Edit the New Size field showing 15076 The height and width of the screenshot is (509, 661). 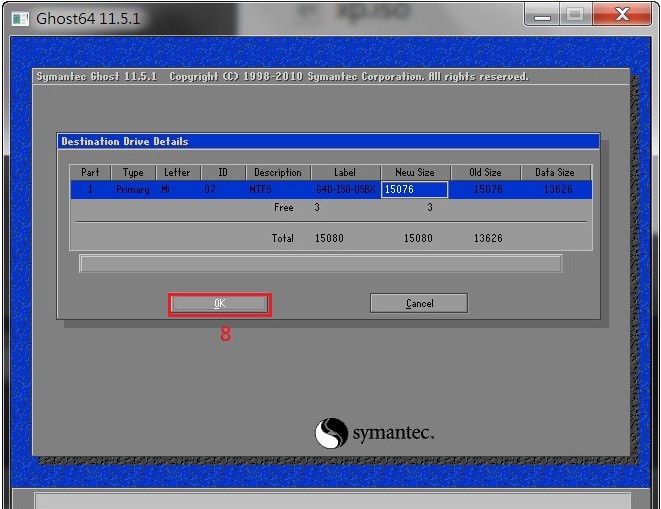[414, 189]
